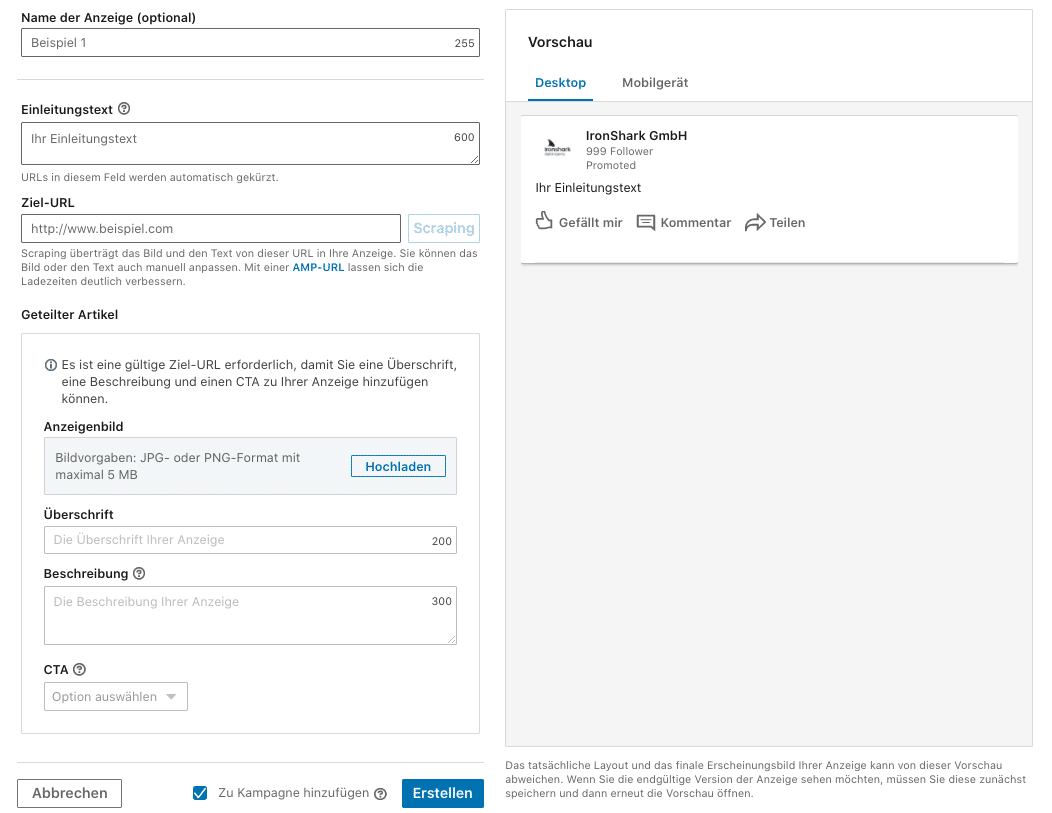Screen dimensions: 1052x813
Task: Click the Abbrechen button
Action: pos(69,793)
